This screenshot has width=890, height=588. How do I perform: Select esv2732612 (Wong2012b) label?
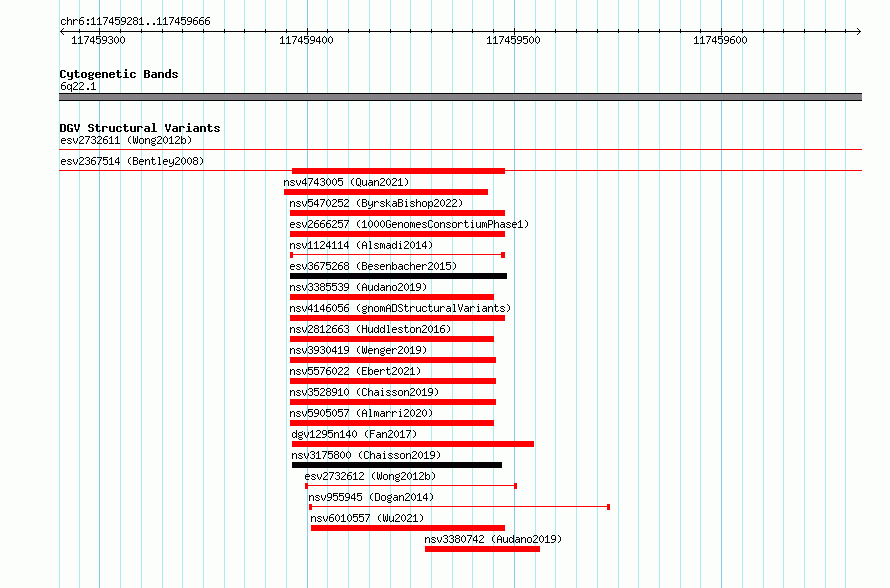click(x=370, y=476)
